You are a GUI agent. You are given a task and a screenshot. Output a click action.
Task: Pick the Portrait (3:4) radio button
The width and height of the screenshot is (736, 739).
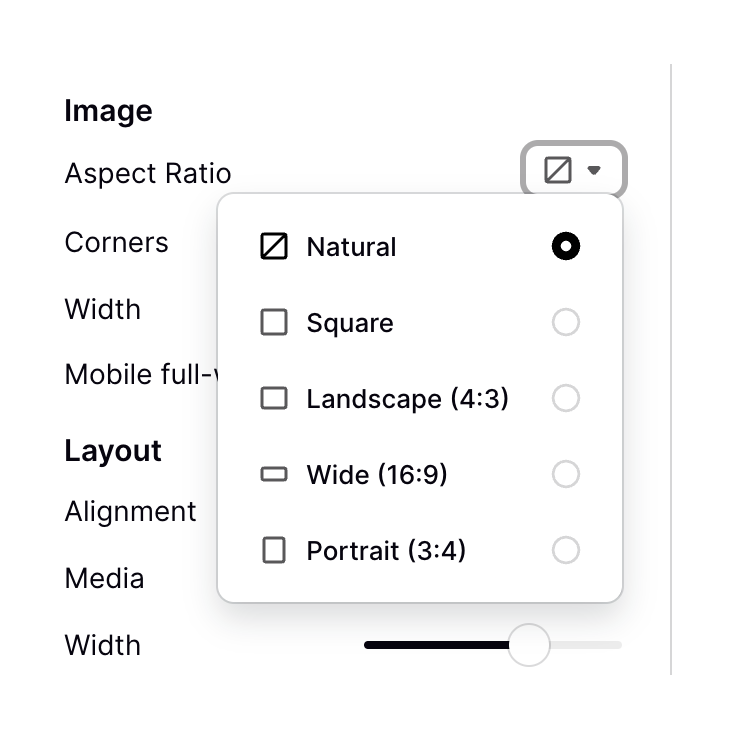tap(565, 551)
